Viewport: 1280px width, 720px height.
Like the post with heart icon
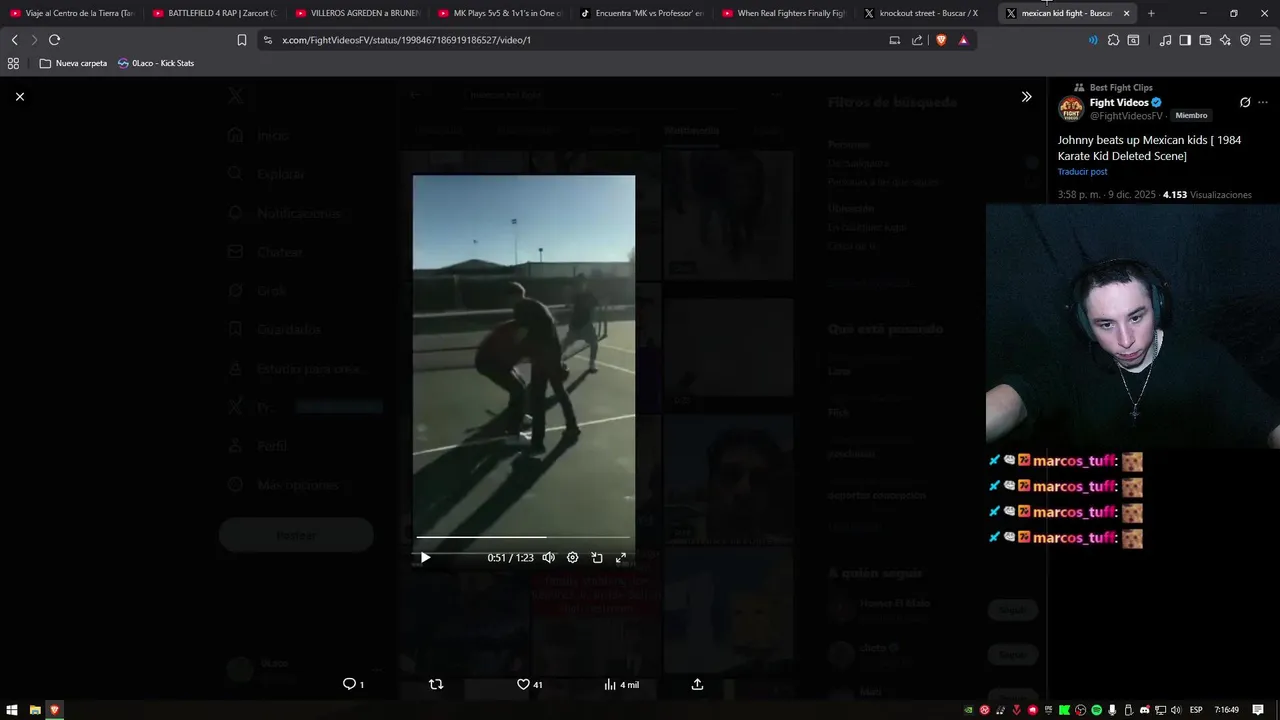click(x=523, y=684)
